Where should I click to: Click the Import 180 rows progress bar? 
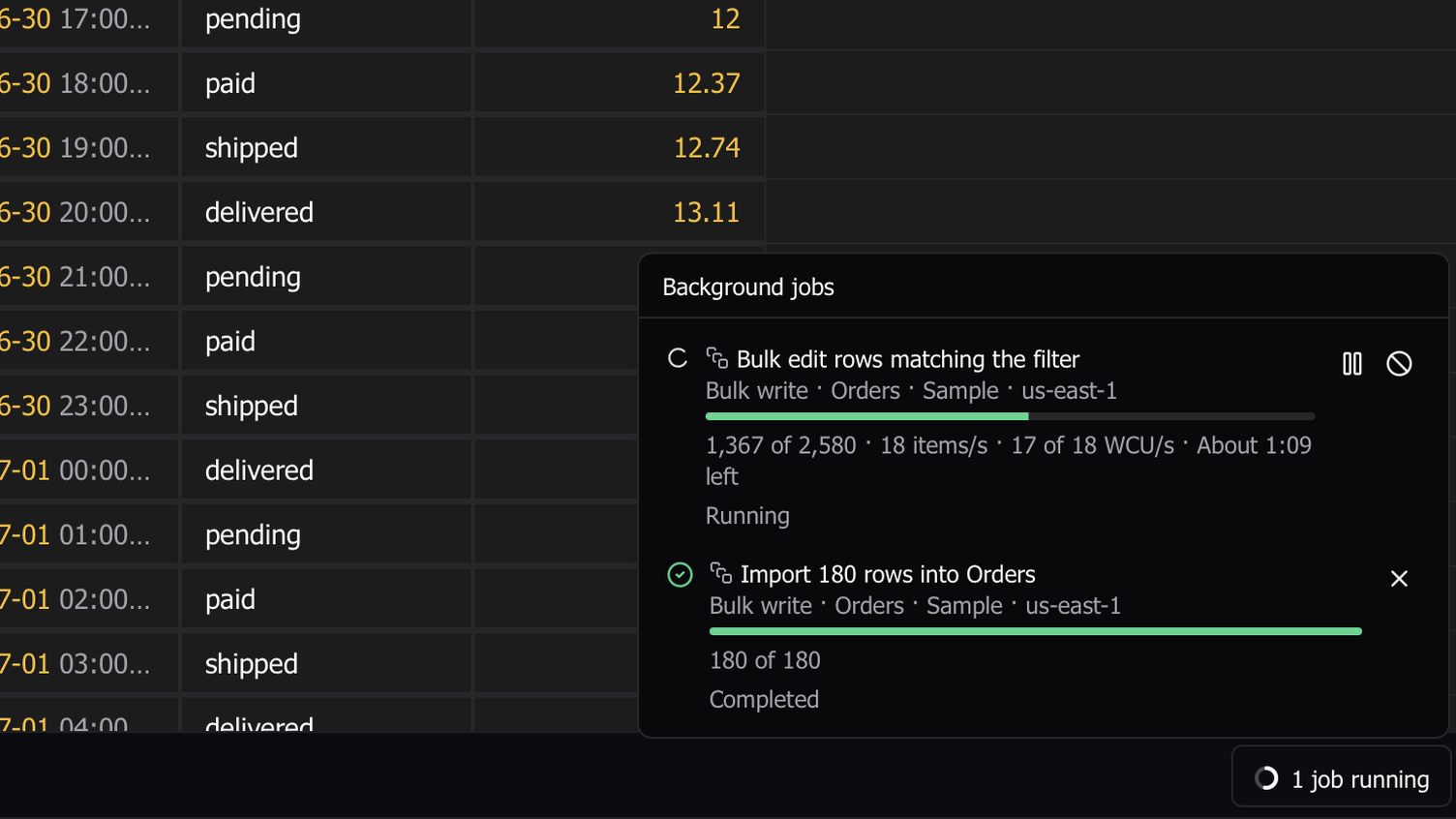(1036, 631)
